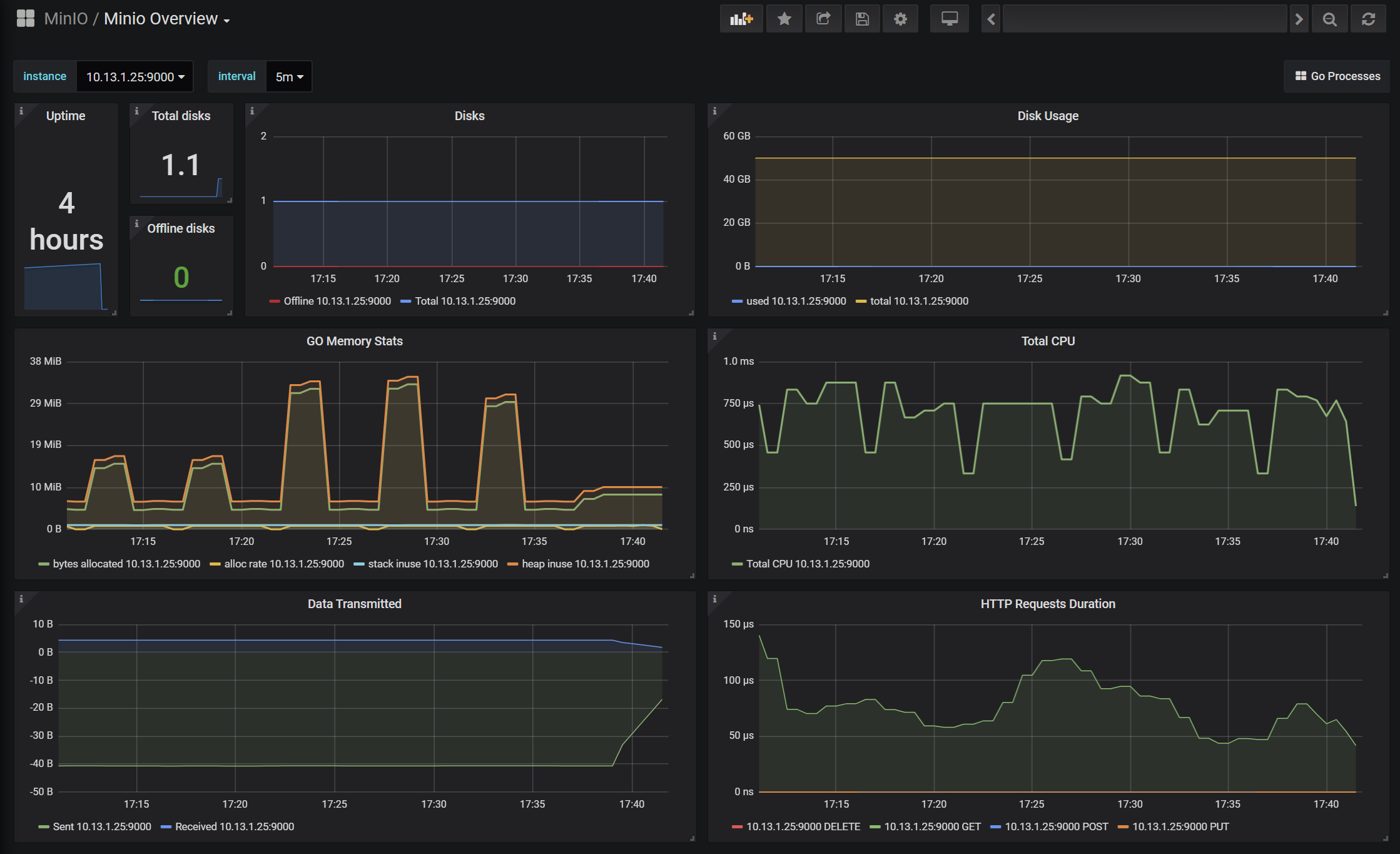Save the dashboard with disk icon
This screenshot has height=854, width=1400.
[862, 19]
